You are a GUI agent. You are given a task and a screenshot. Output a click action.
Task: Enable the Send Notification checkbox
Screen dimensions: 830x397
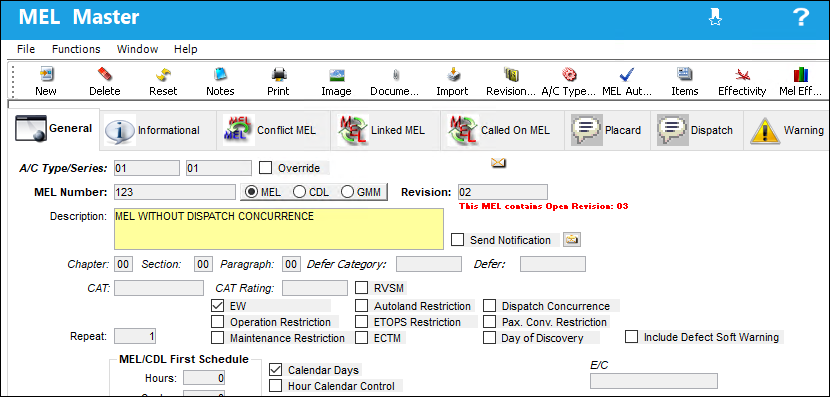click(457, 240)
